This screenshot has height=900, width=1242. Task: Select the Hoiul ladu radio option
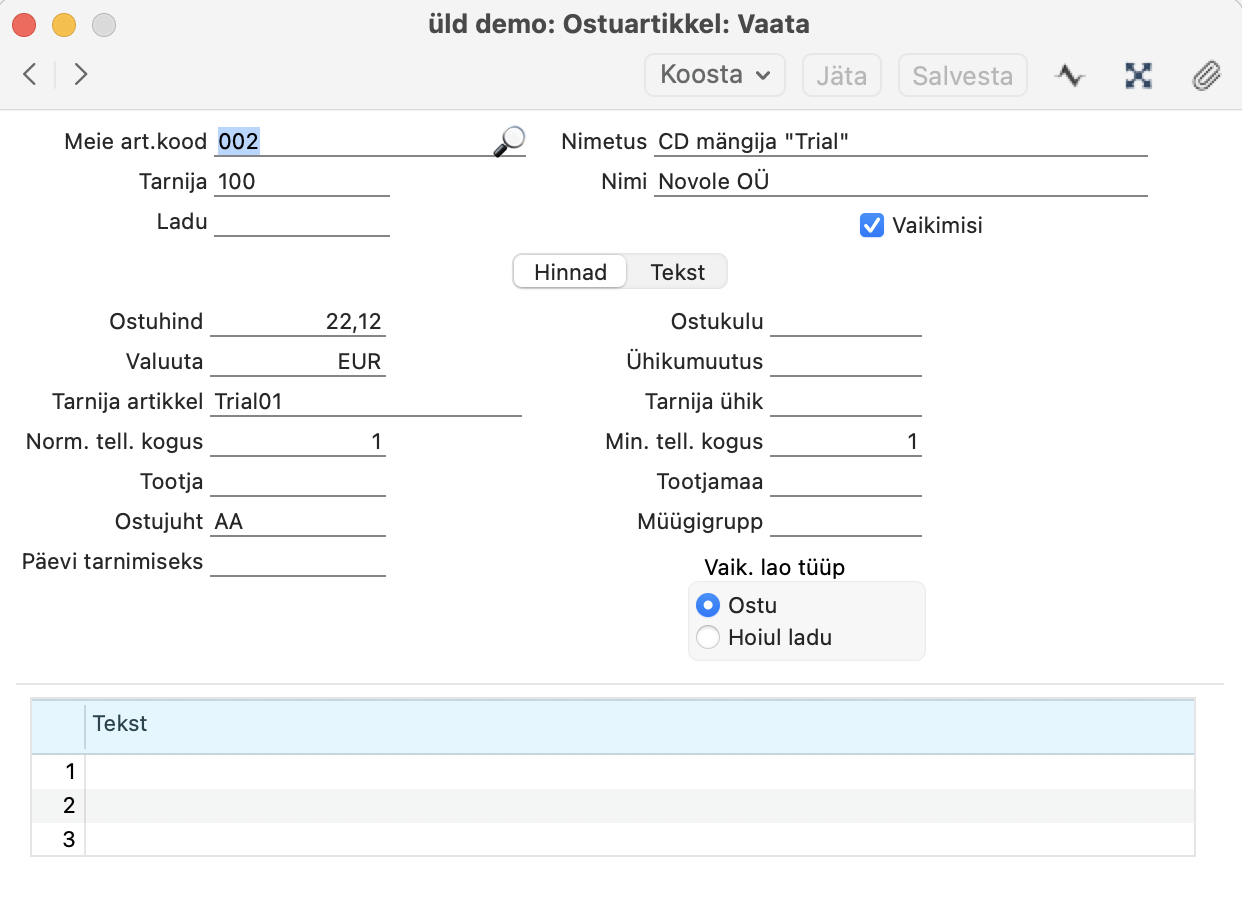point(708,637)
